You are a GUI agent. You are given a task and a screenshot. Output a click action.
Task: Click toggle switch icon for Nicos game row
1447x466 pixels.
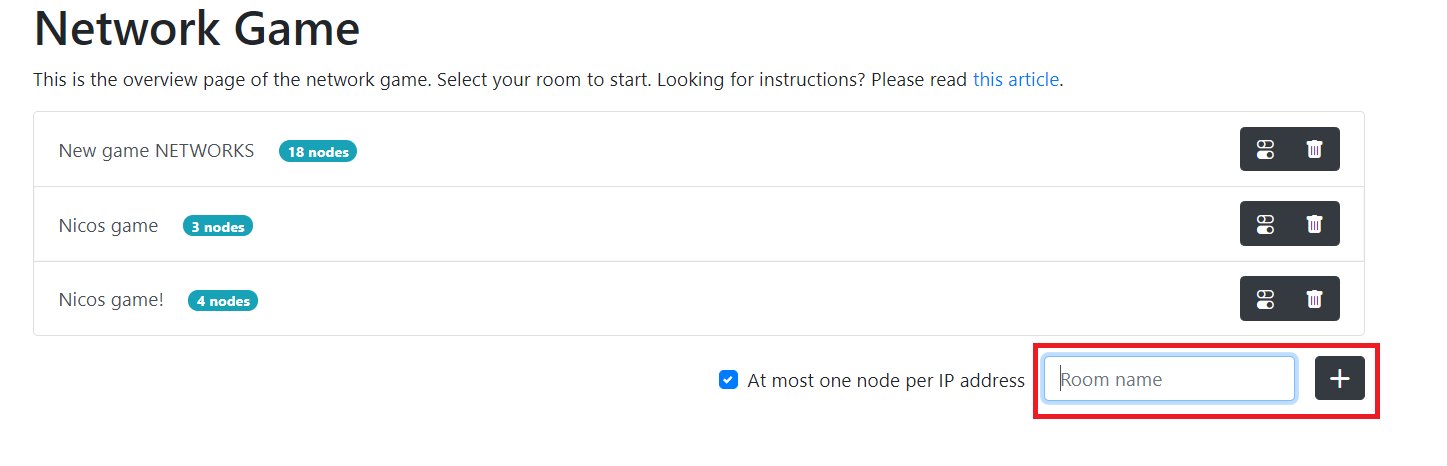(1265, 224)
